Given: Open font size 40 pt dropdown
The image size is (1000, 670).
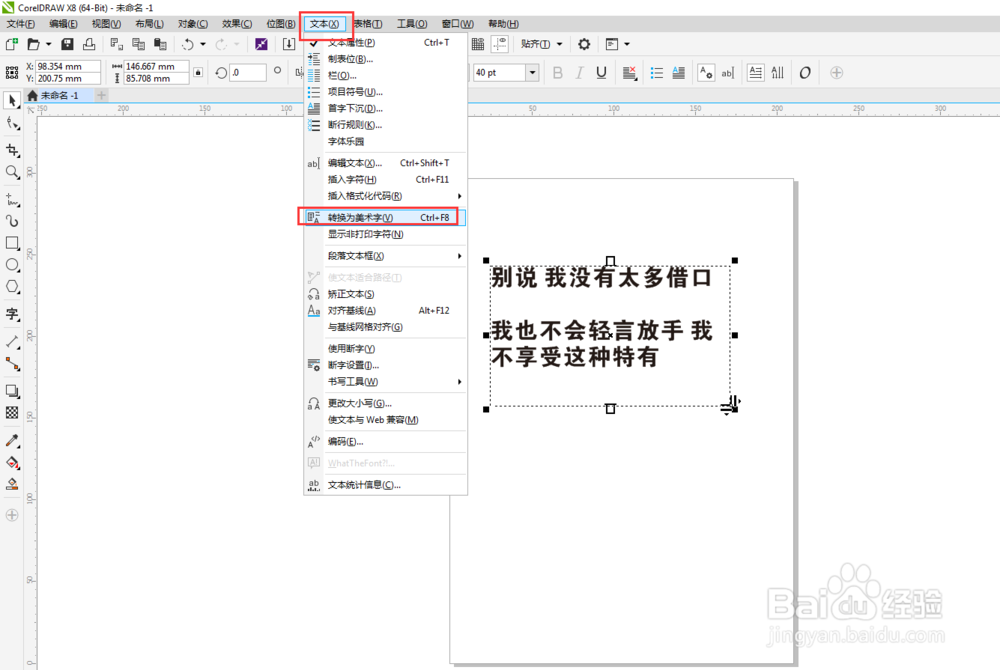Looking at the screenshot, I should (x=533, y=73).
